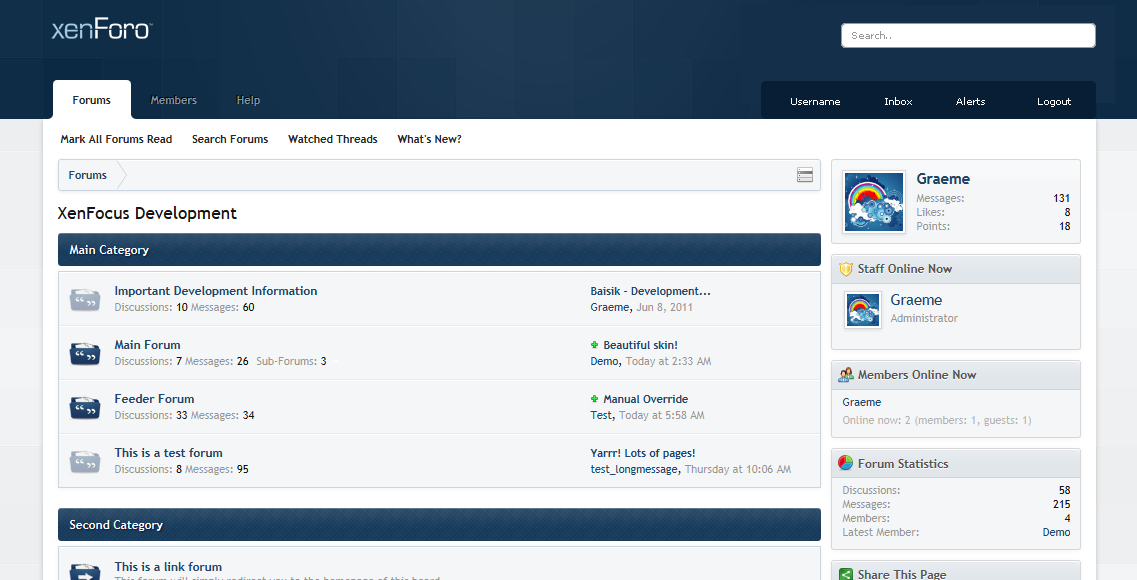
Task: Click the Important Development Information forum icon
Action: (x=85, y=299)
